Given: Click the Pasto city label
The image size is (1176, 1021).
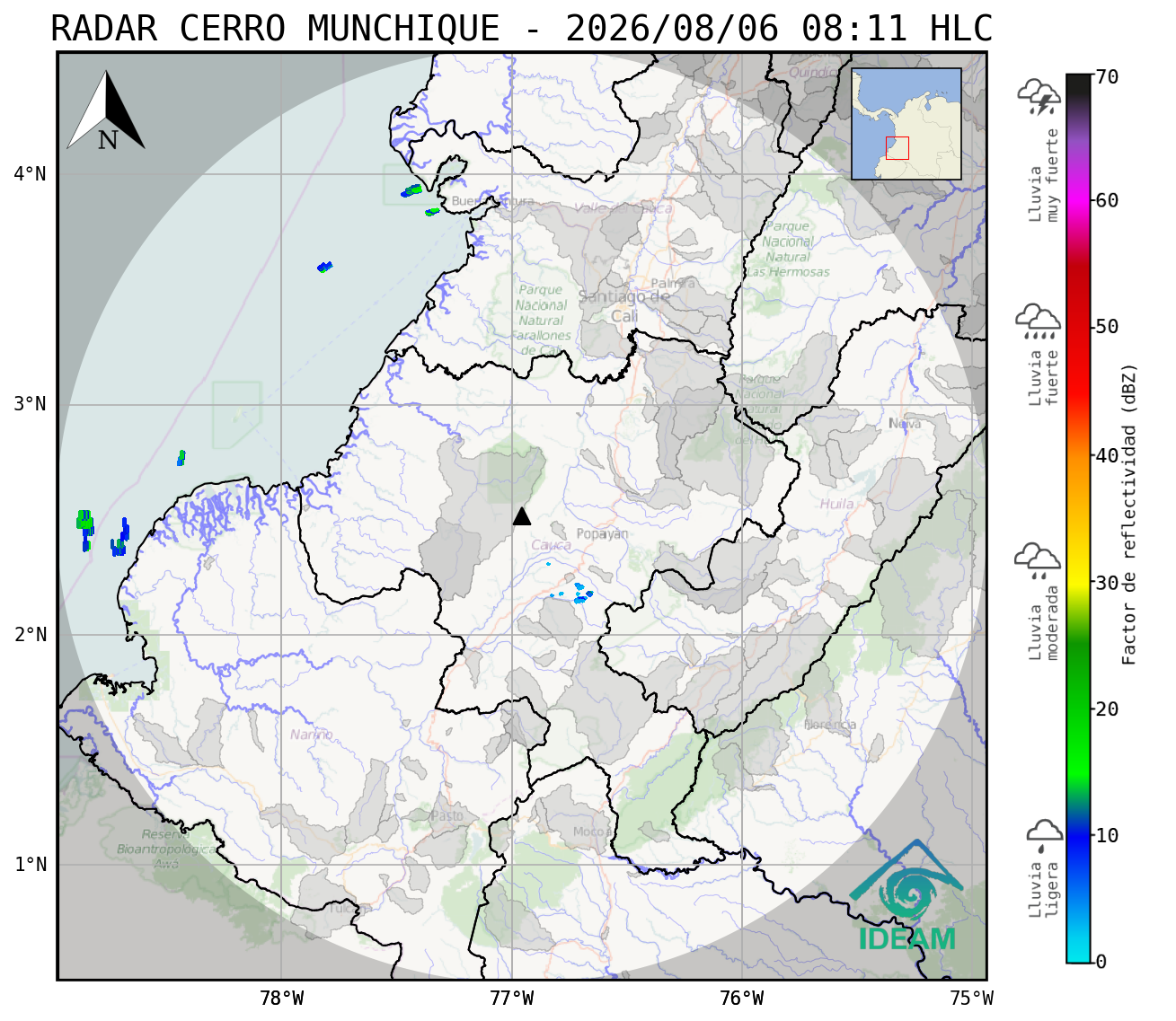Looking at the screenshot, I should point(447,816).
